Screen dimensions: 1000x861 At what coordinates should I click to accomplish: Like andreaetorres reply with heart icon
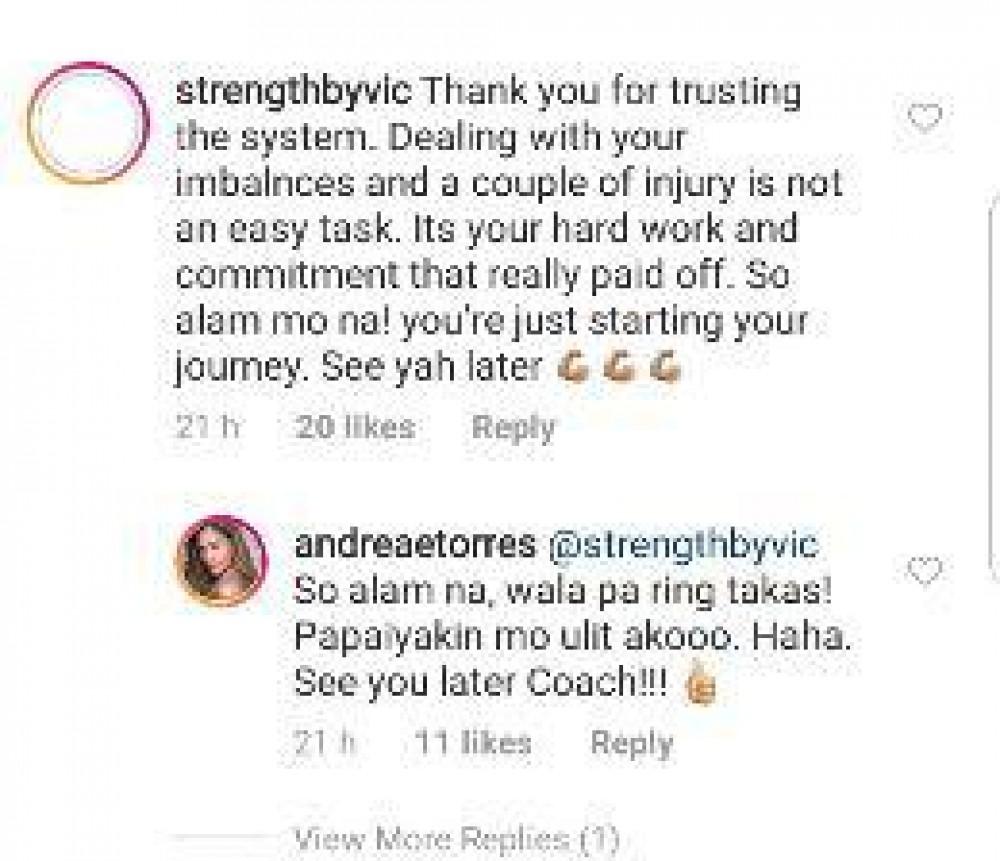(x=925, y=570)
